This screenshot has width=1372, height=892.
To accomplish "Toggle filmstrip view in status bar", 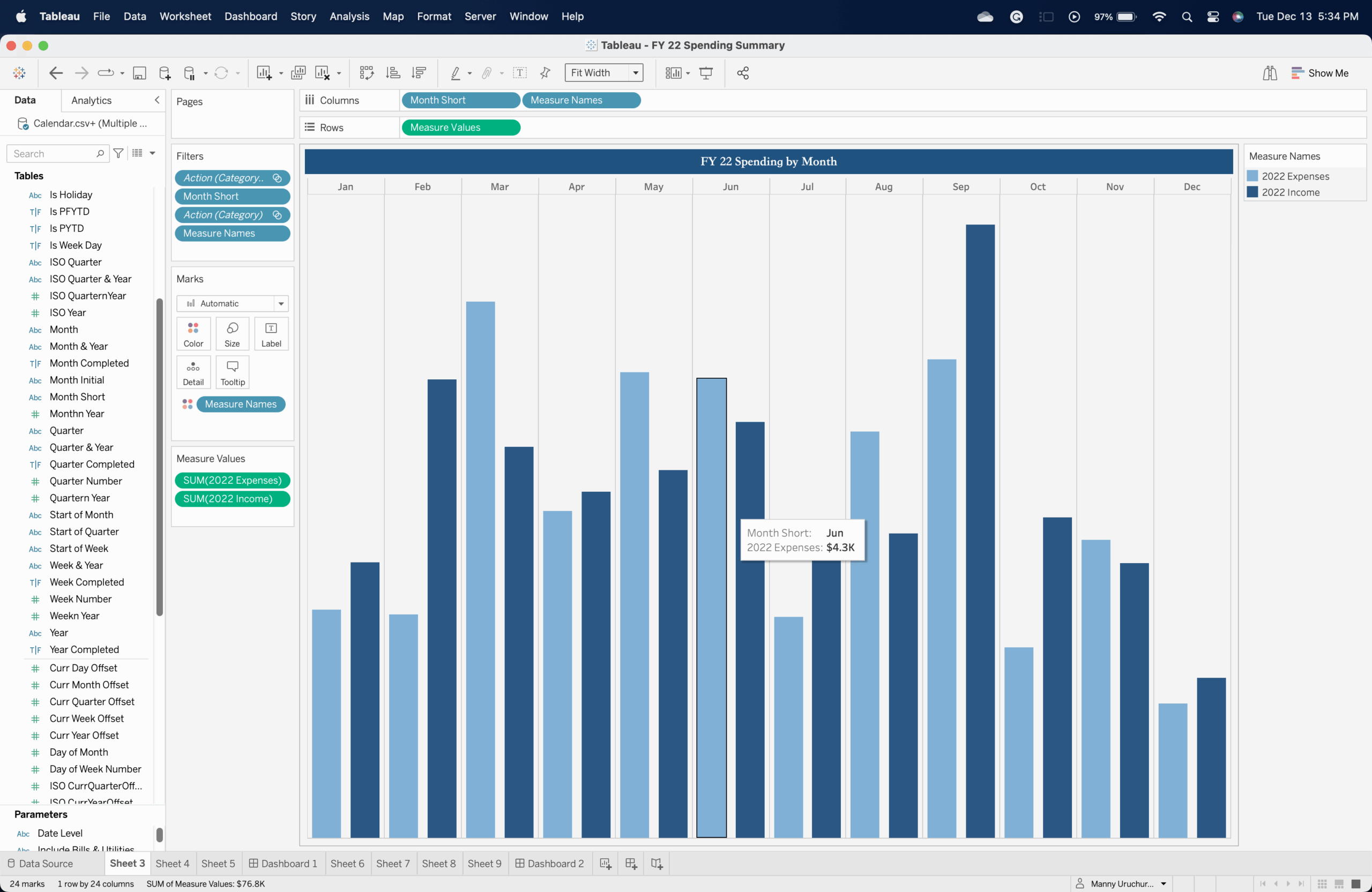I will [1339, 883].
